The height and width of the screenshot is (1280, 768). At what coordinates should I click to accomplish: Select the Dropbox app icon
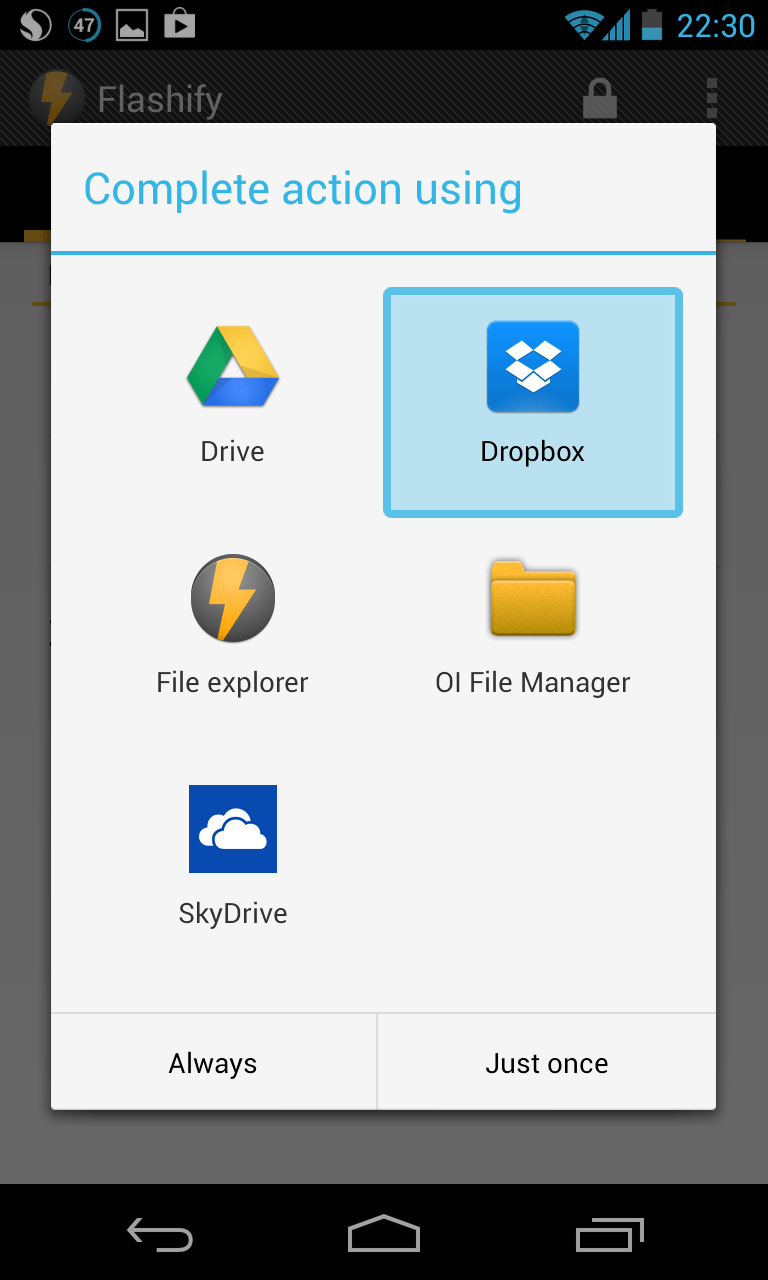coord(533,367)
